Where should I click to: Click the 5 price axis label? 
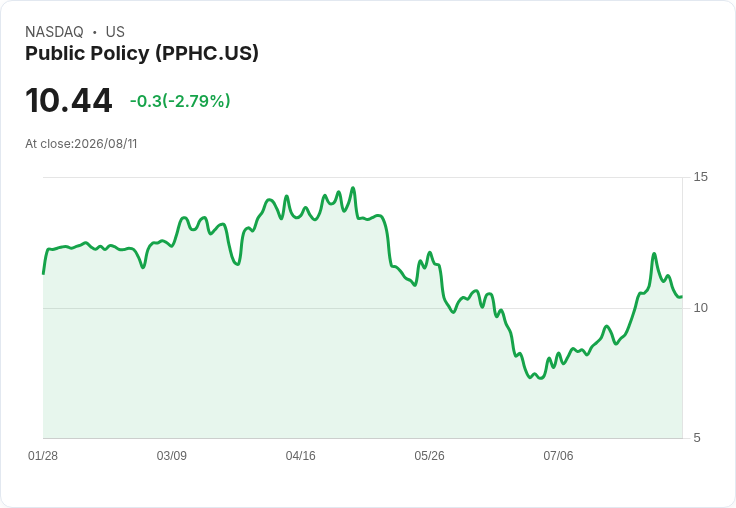[697, 438]
